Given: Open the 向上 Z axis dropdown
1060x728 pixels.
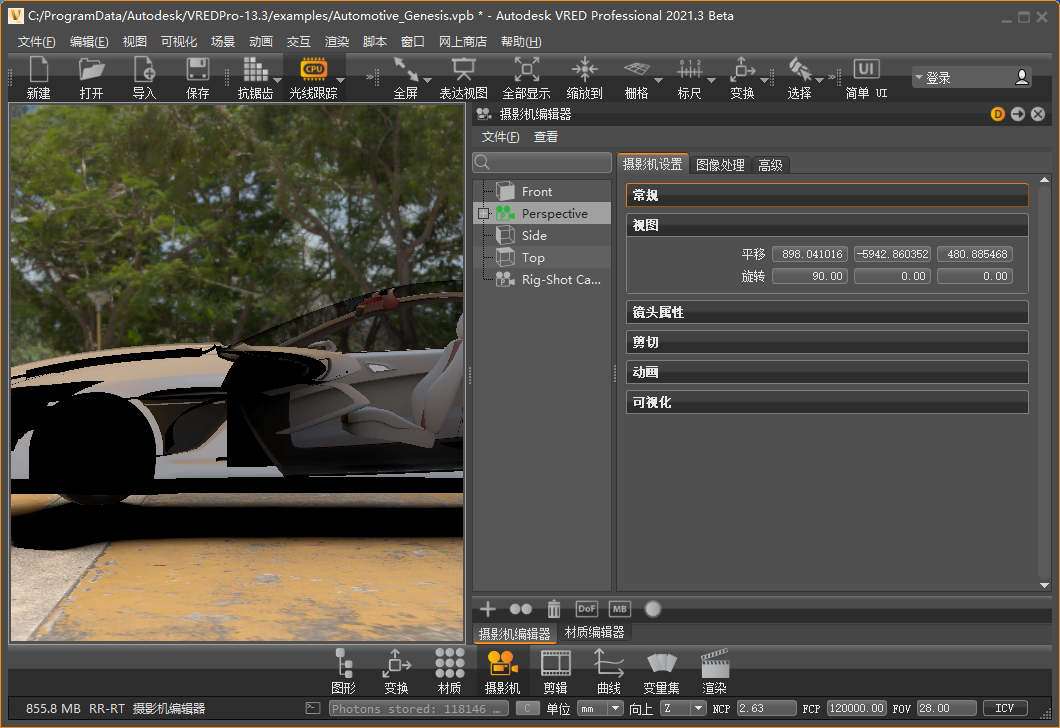Looking at the screenshot, I should 683,708.
